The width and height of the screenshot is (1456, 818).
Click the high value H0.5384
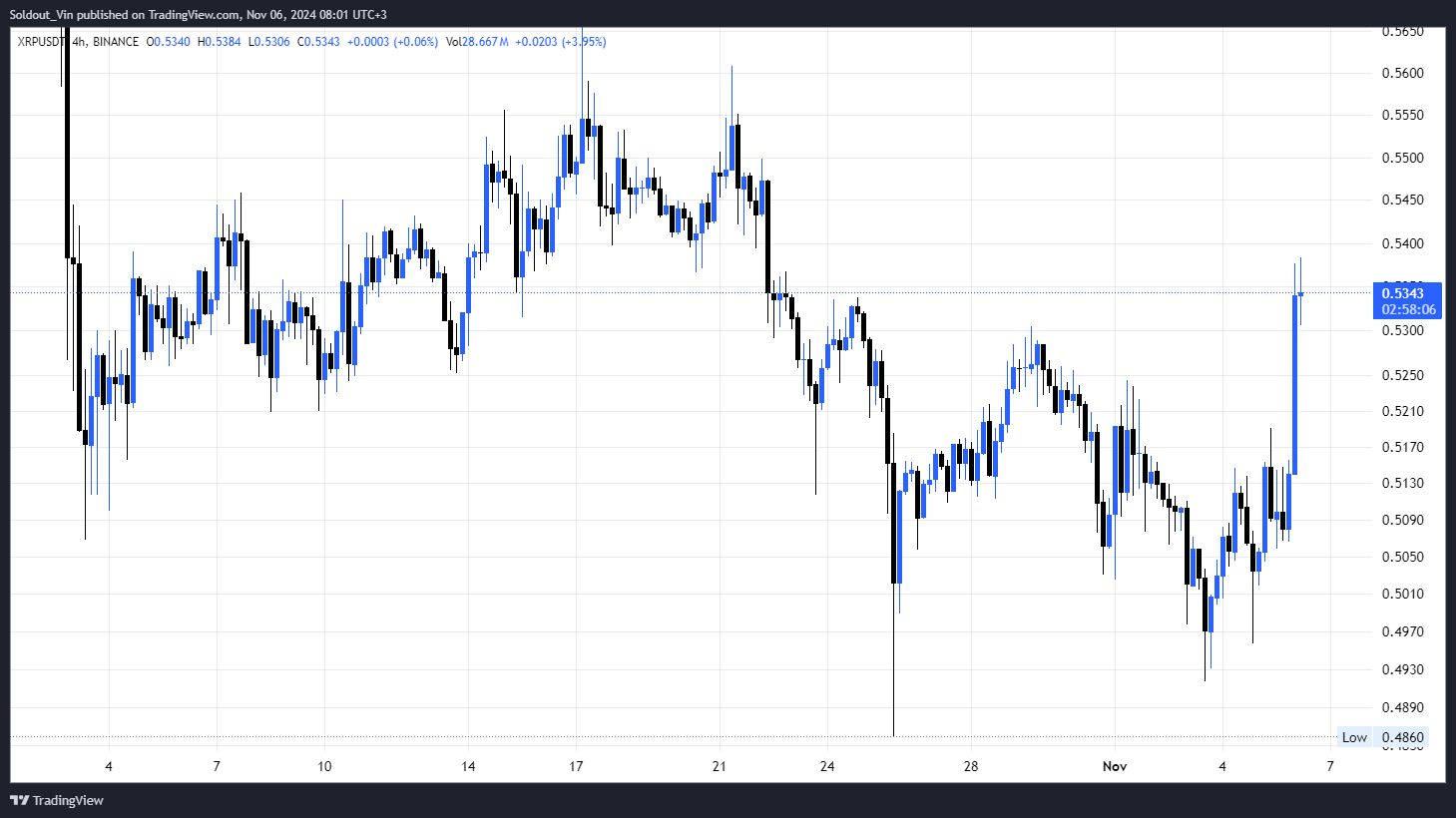(x=220, y=42)
